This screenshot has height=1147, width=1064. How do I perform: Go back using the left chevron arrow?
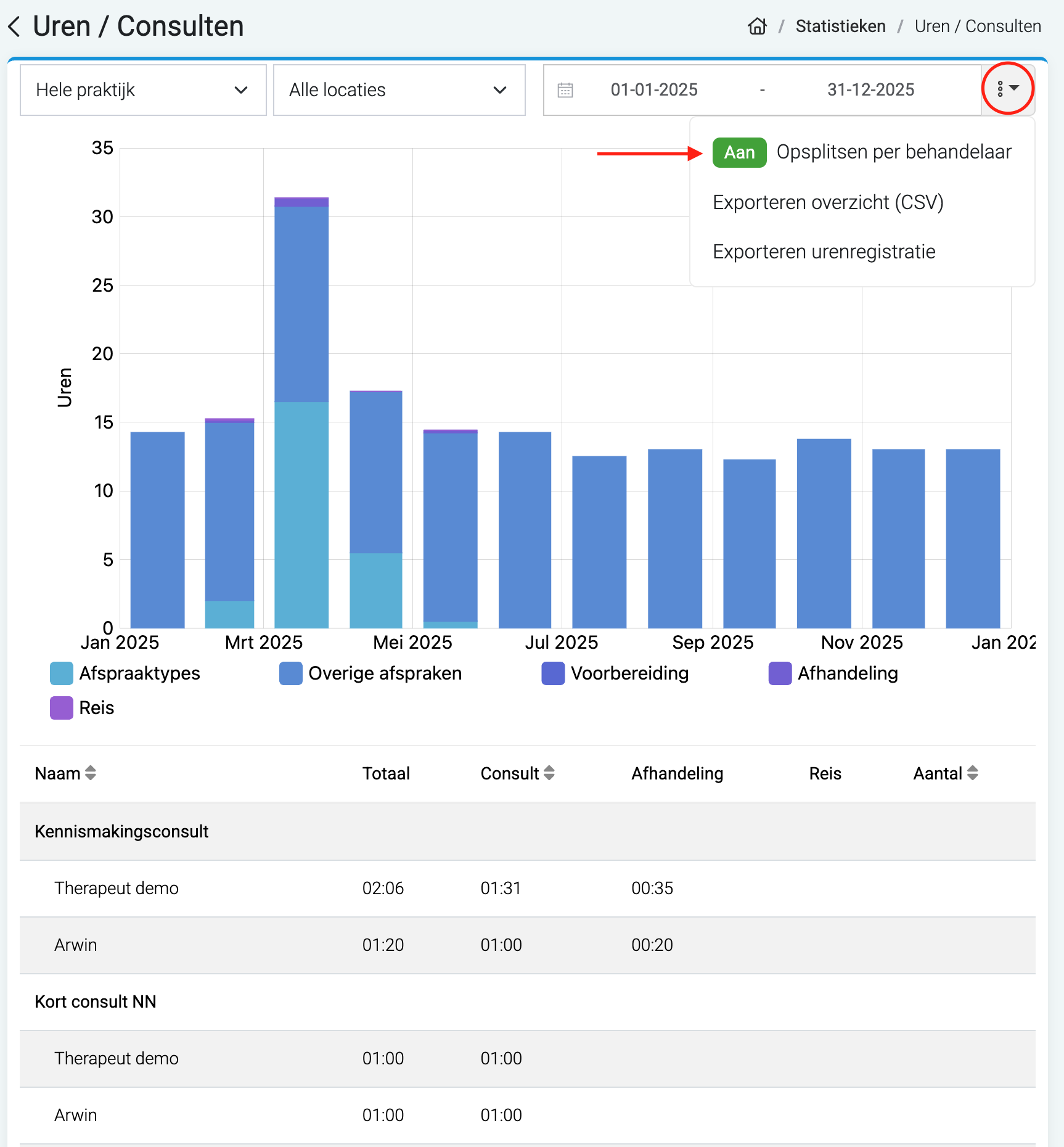pyautogui.click(x=15, y=27)
